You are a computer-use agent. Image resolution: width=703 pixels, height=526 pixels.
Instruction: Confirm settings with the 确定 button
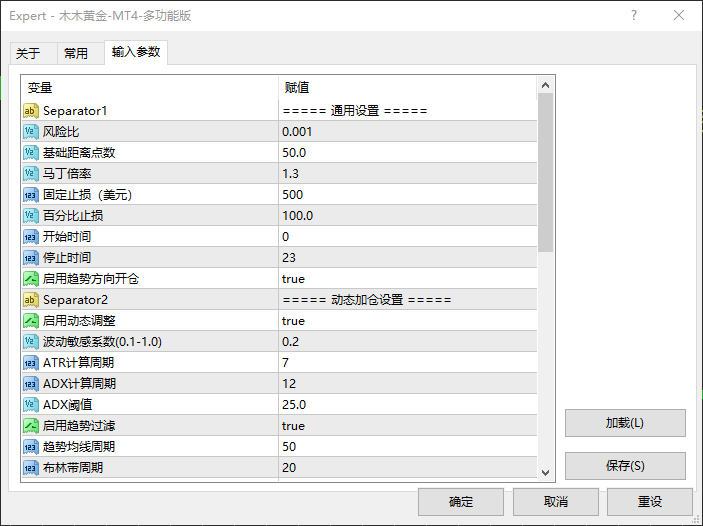pyautogui.click(x=461, y=502)
